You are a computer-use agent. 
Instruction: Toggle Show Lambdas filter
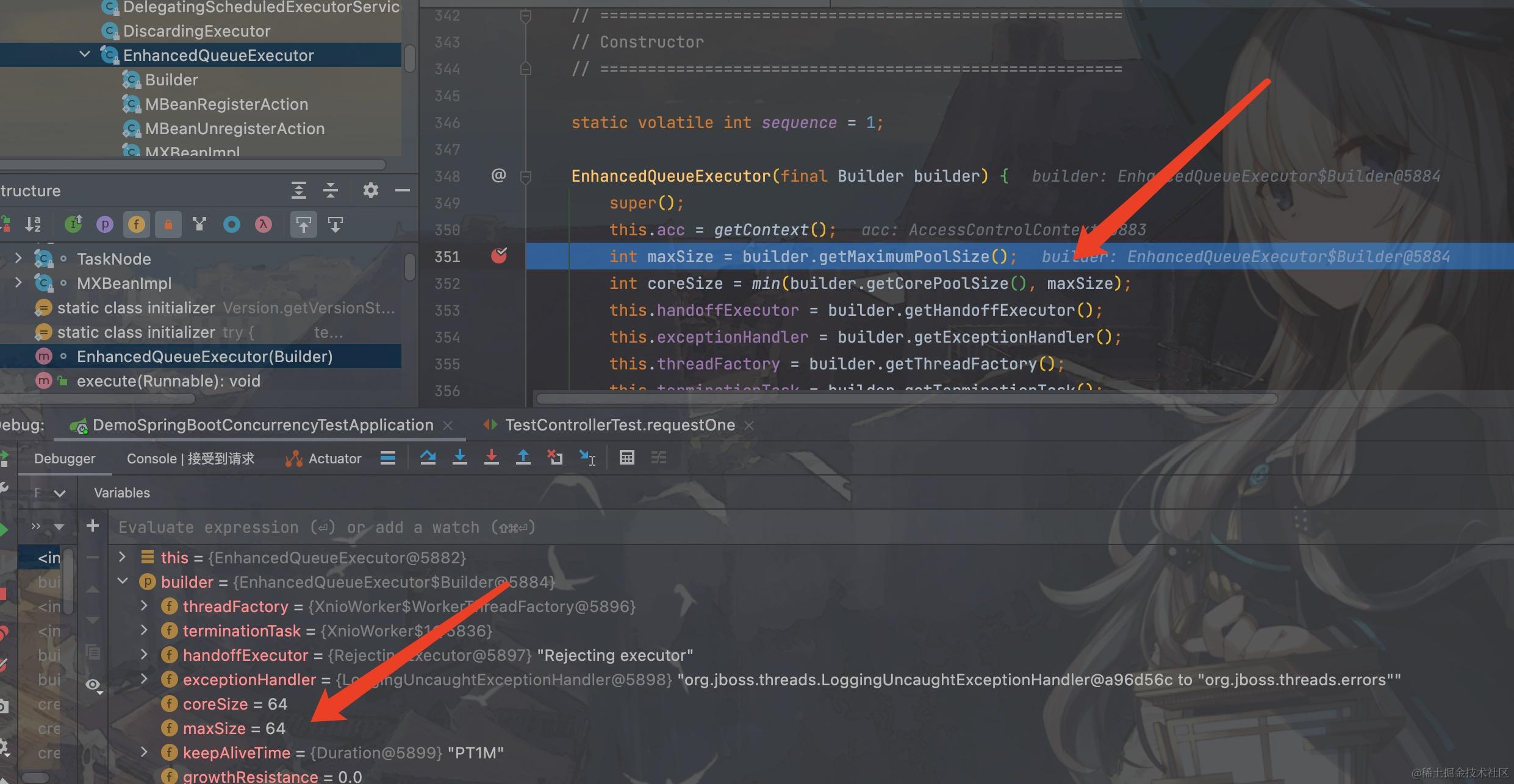[264, 224]
